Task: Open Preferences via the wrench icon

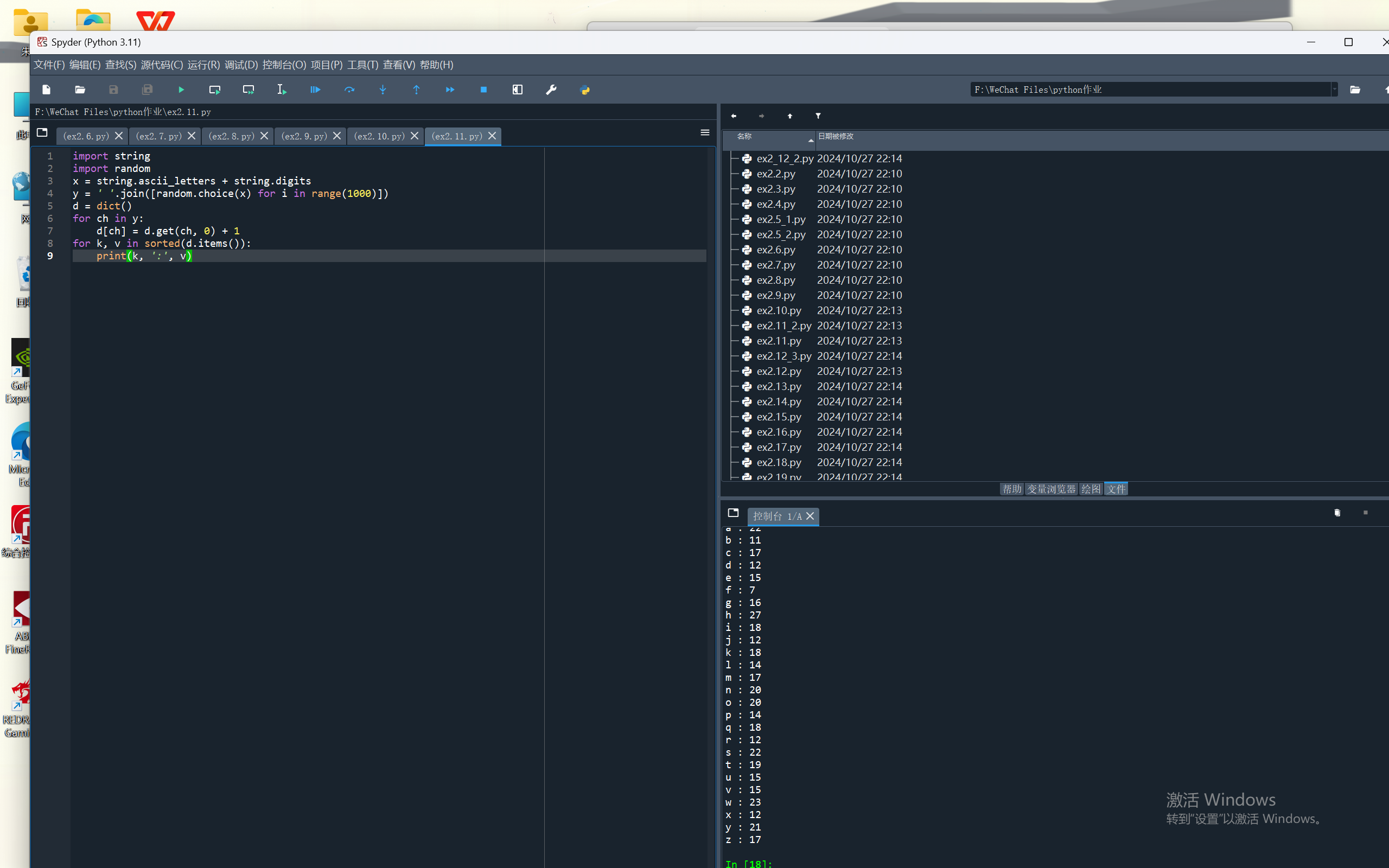Action: pos(551,90)
